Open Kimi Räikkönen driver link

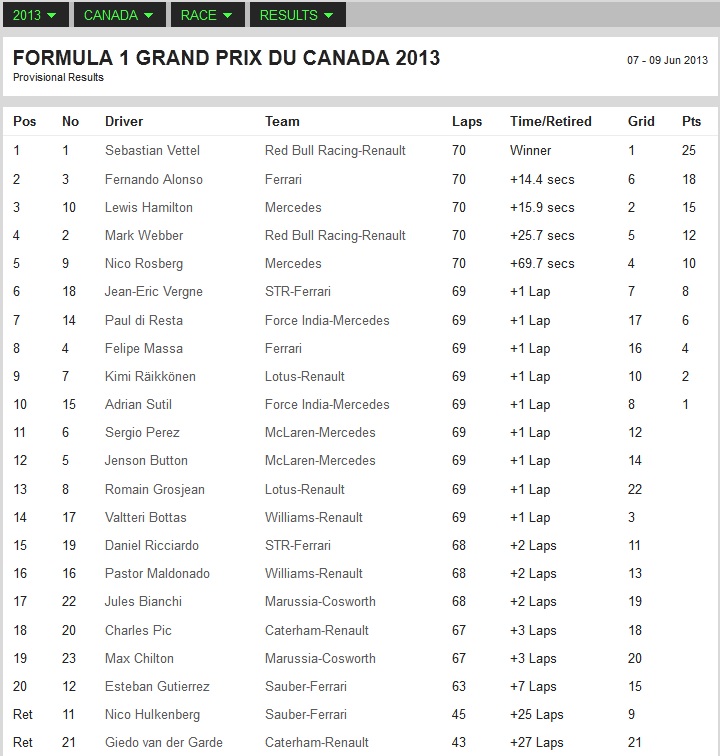click(150, 376)
